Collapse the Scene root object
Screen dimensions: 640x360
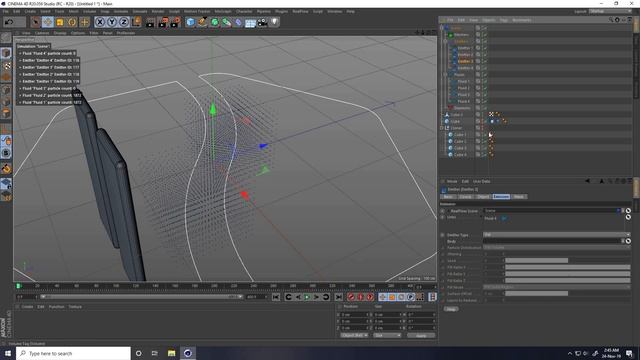click(x=442, y=28)
